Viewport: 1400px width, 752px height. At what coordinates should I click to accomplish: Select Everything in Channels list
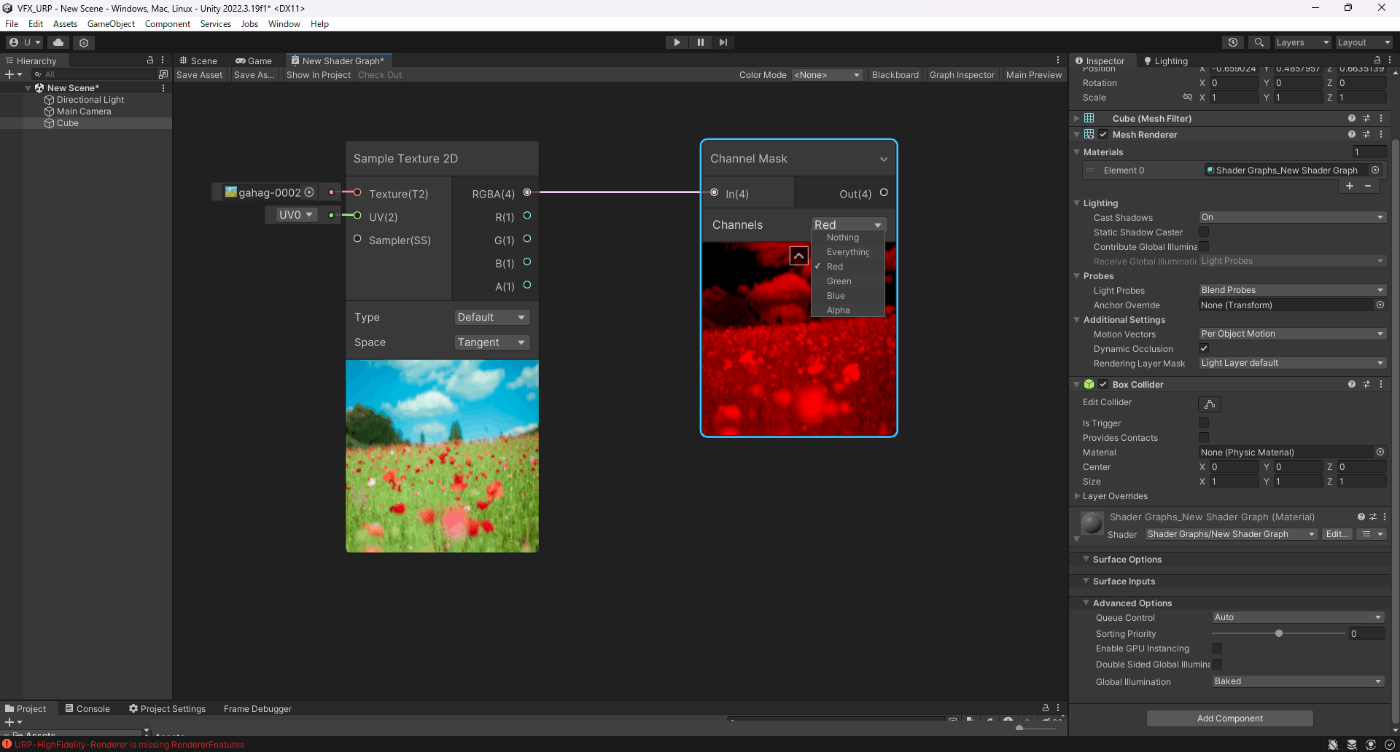point(848,252)
